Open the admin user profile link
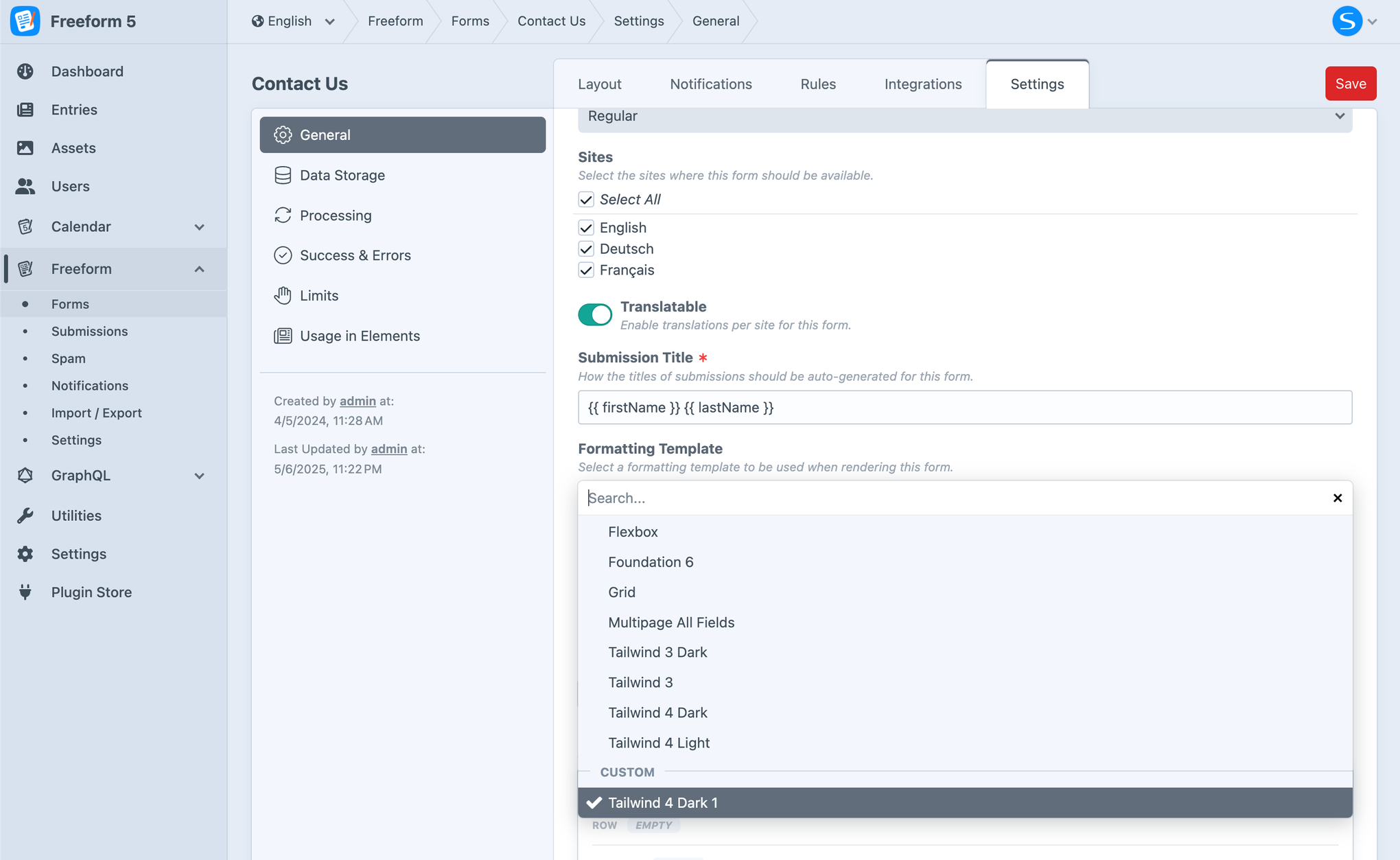Viewport: 1400px width, 860px height. (x=357, y=401)
